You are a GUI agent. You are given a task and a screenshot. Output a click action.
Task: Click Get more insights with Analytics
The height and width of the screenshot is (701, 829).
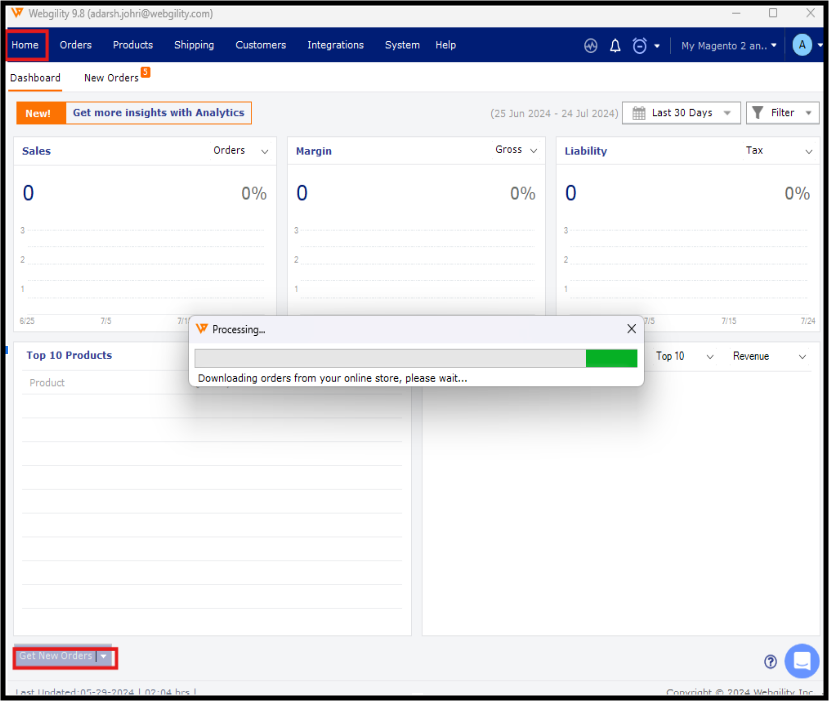click(159, 113)
